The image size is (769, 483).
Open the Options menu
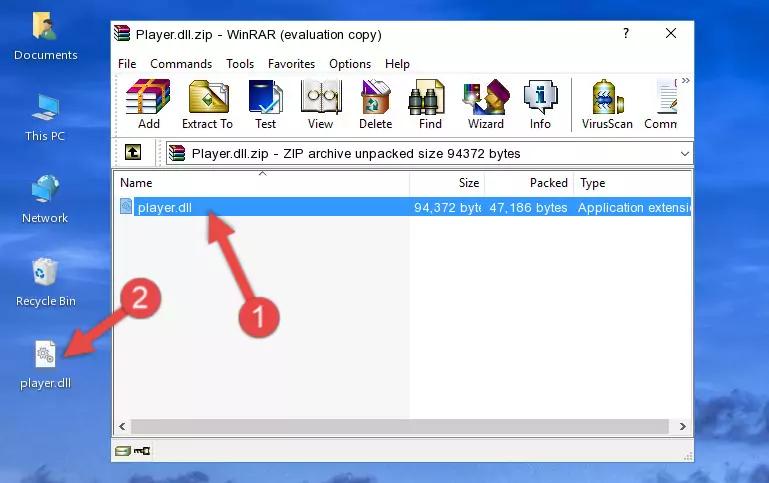tap(350, 64)
